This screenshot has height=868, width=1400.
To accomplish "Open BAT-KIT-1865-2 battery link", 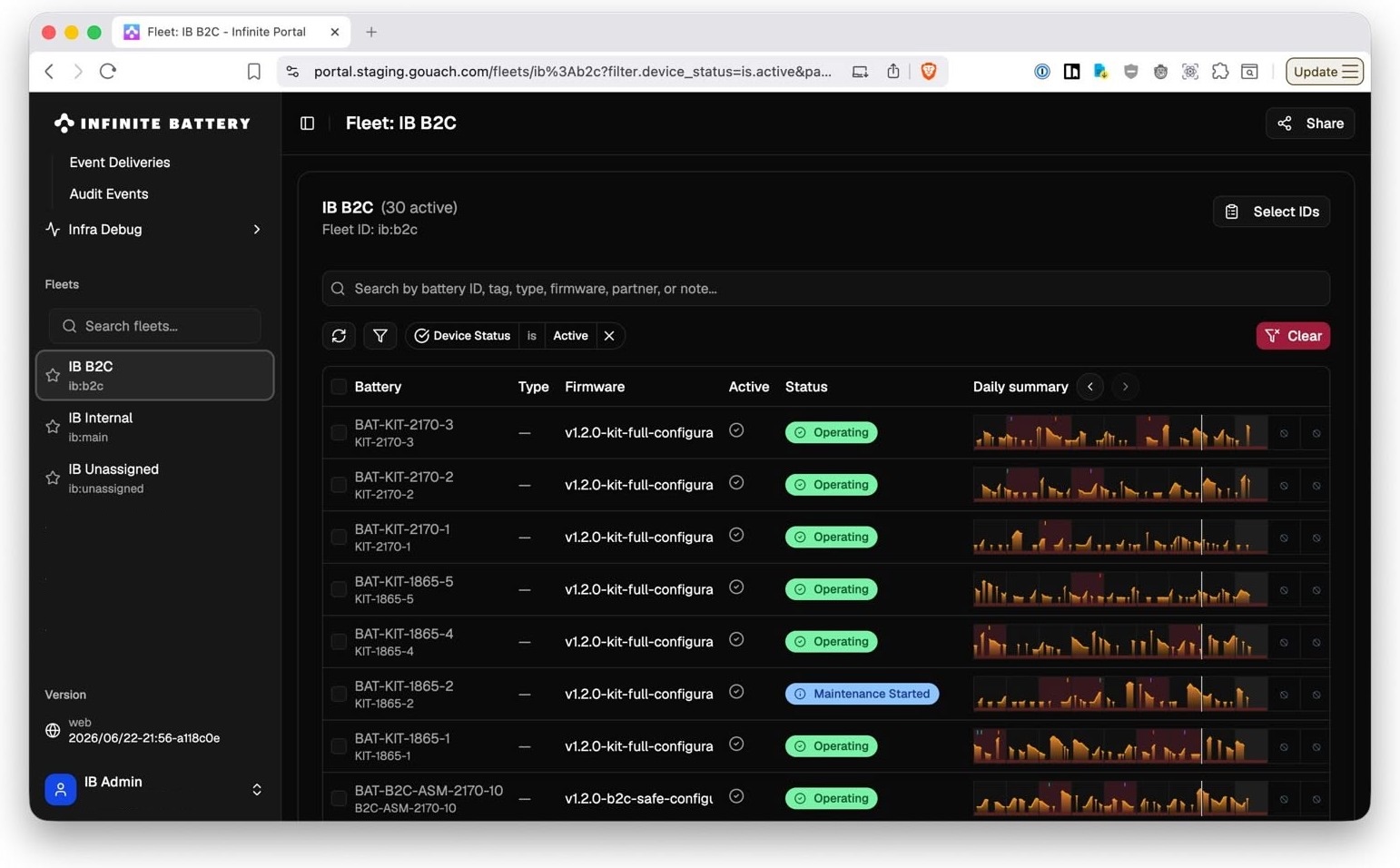I will coord(404,686).
